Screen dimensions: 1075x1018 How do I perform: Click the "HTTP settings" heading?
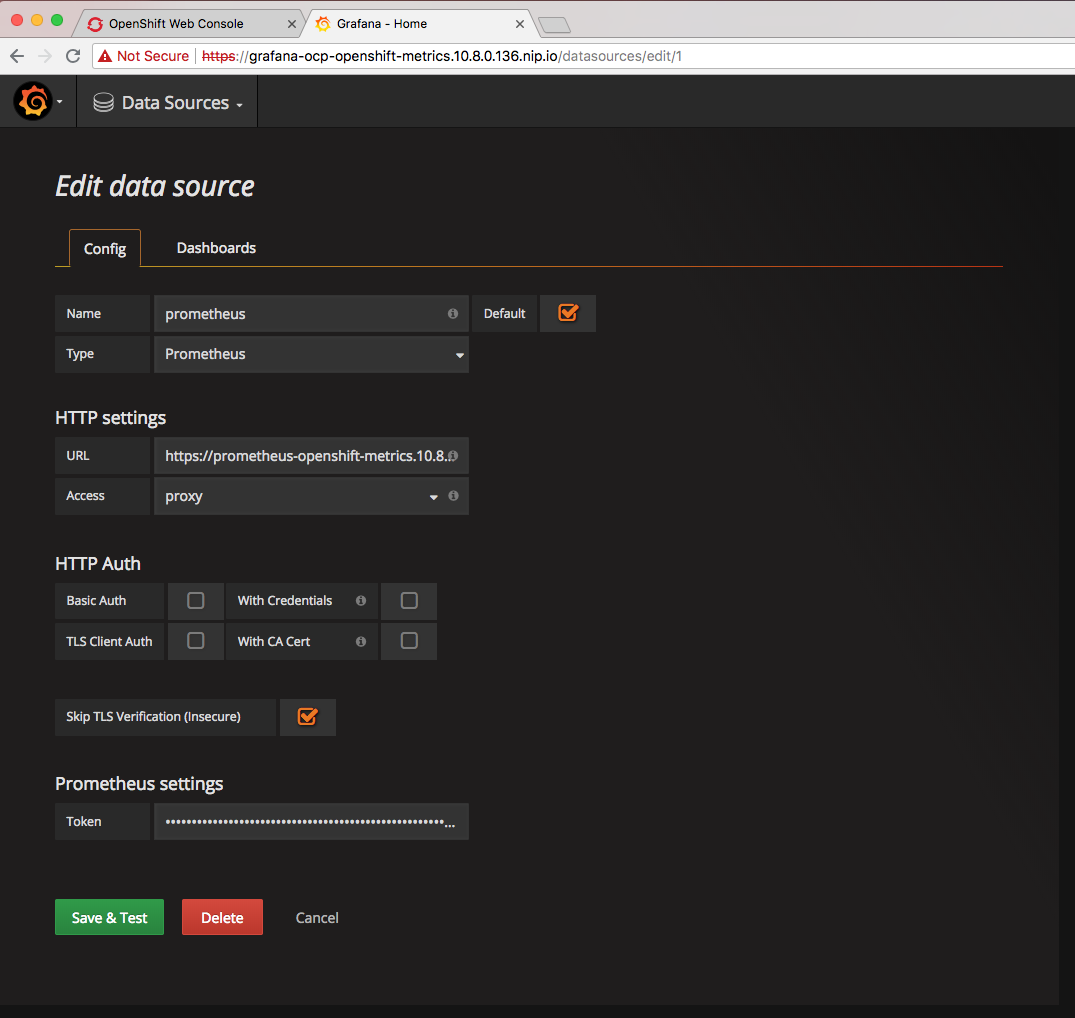(x=110, y=417)
